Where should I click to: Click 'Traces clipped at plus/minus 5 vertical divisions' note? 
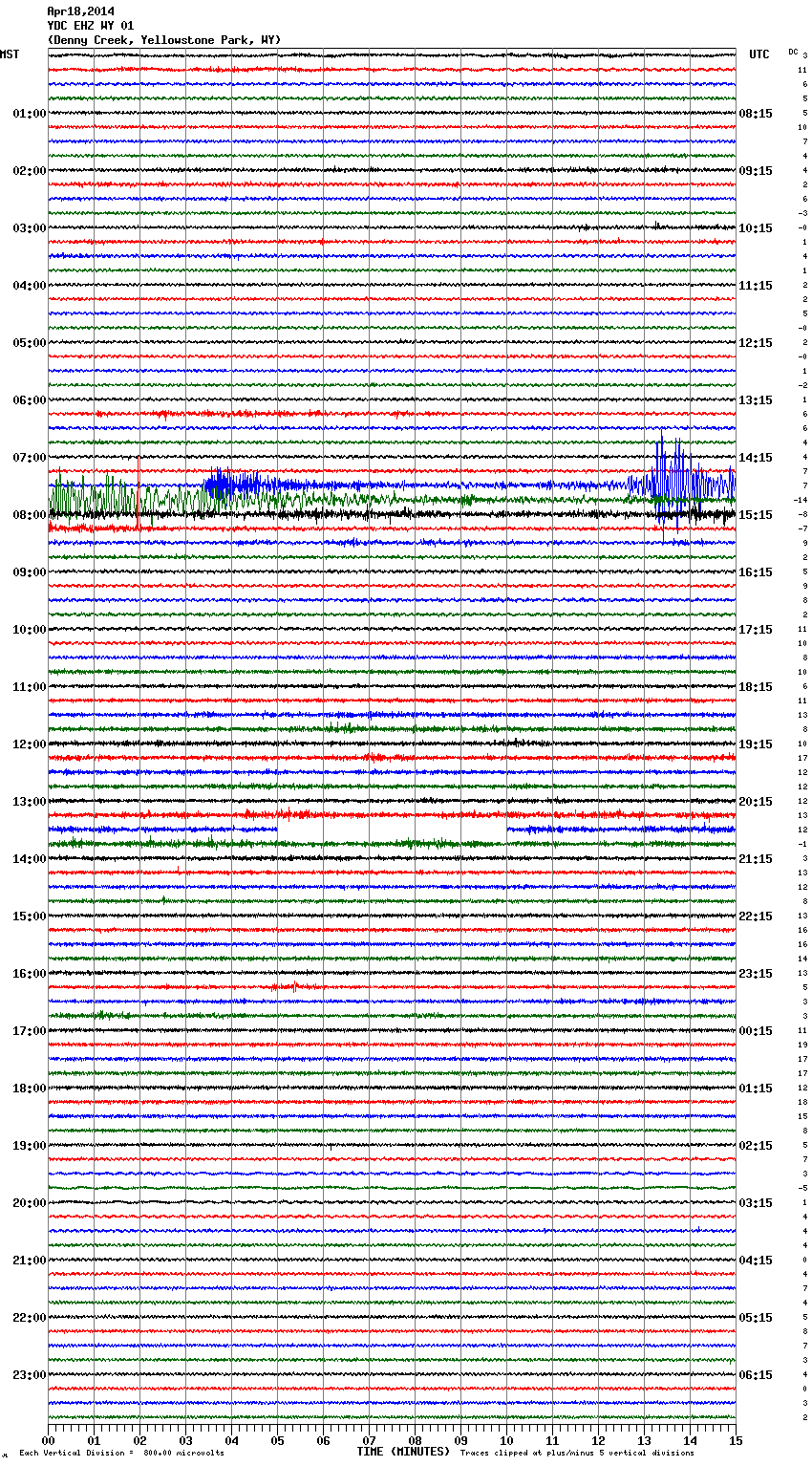[x=577, y=1454]
